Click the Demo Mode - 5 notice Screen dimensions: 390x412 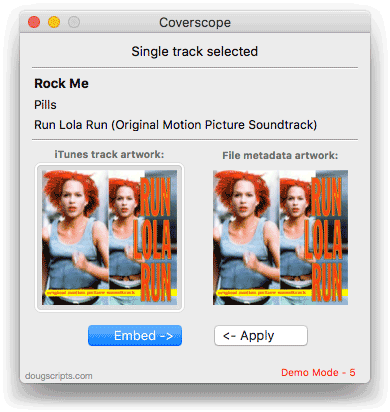(318, 372)
